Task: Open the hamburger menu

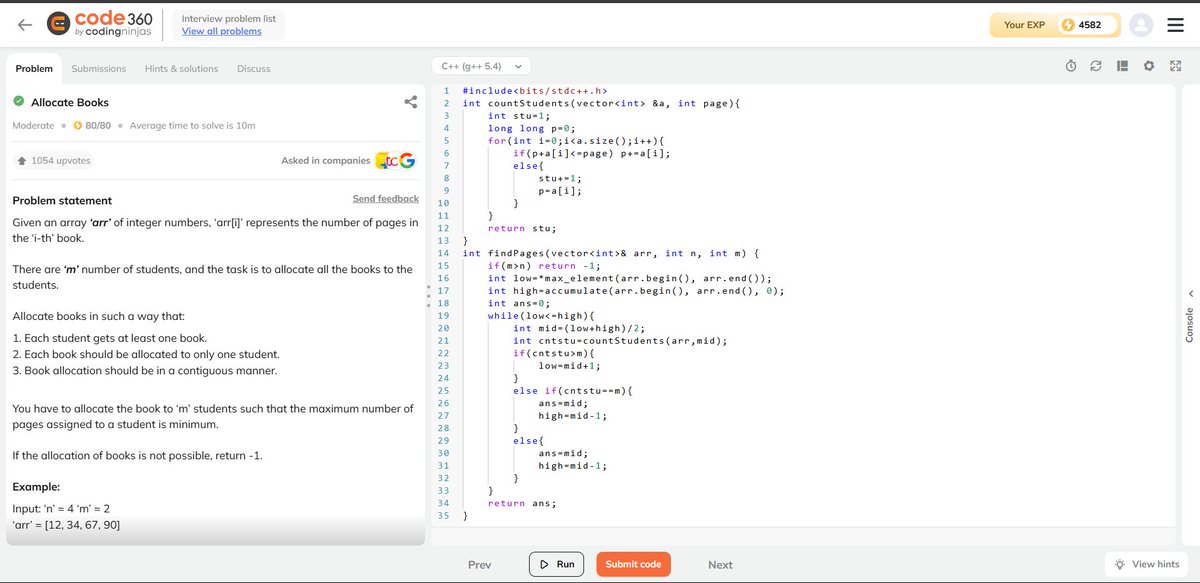Action: (x=1175, y=25)
